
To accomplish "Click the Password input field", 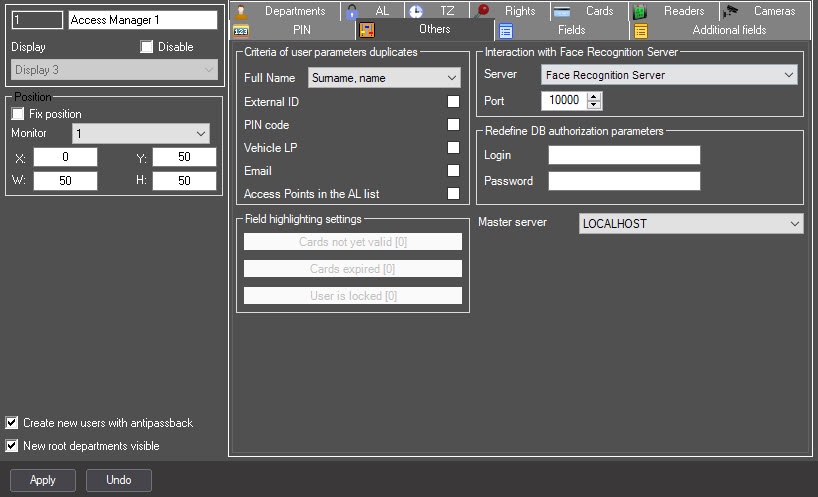I will pyautogui.click(x=624, y=181).
